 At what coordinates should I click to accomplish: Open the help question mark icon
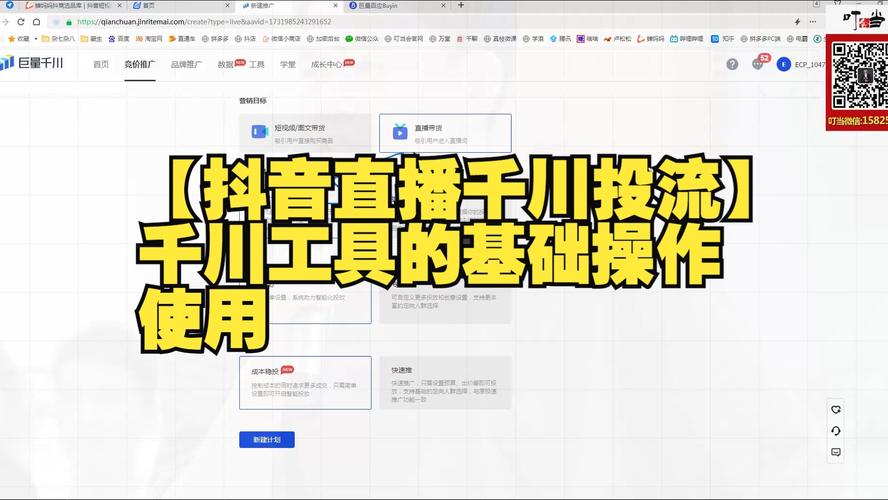pyautogui.click(x=732, y=64)
